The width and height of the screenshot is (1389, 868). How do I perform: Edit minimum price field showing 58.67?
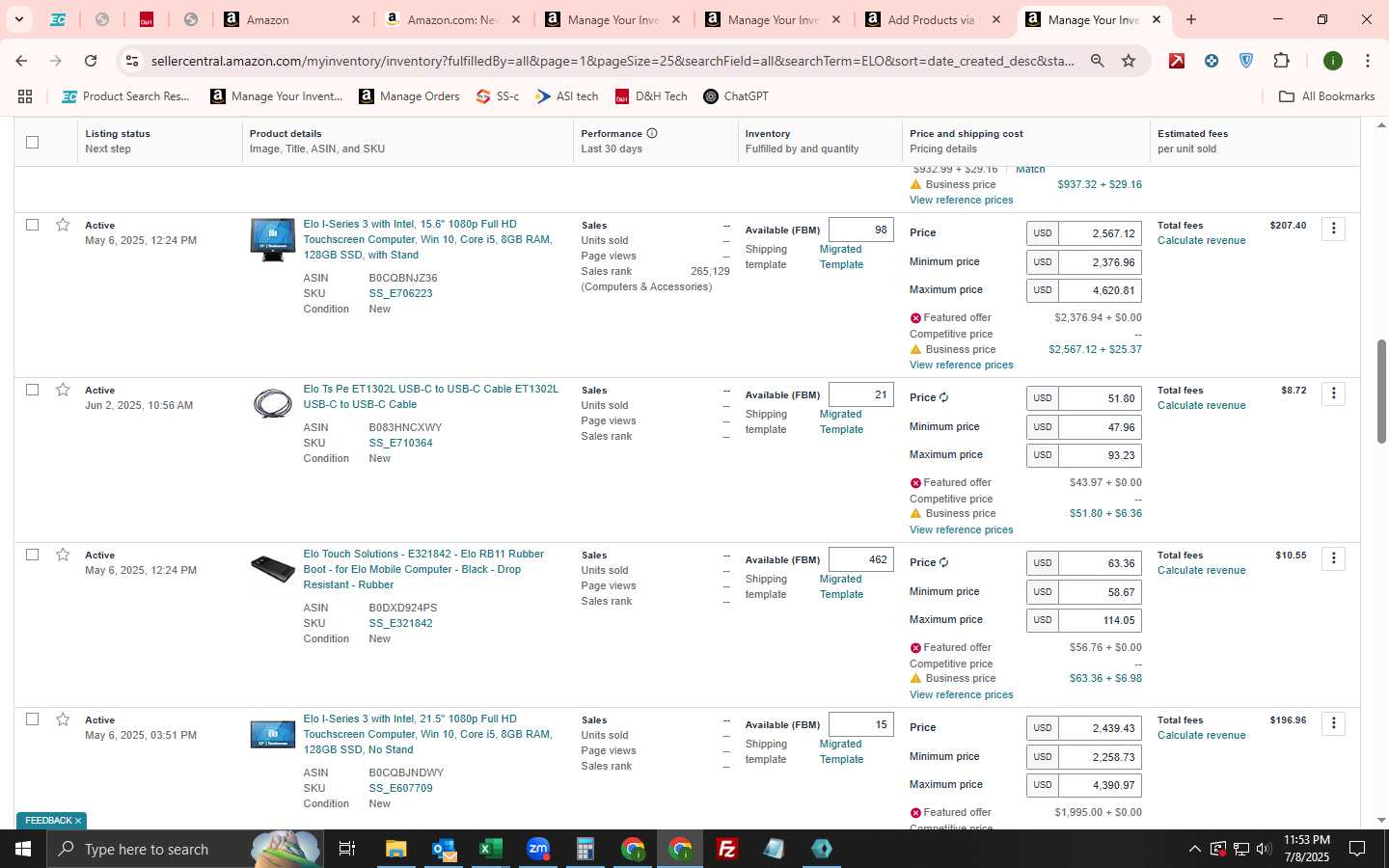1100,592
